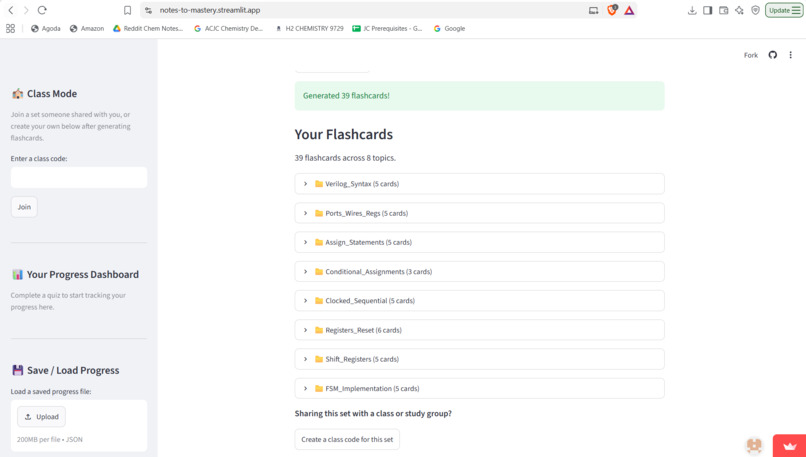806x457 pixels.
Task: Open site information icon in address bar
Action: coord(149,10)
